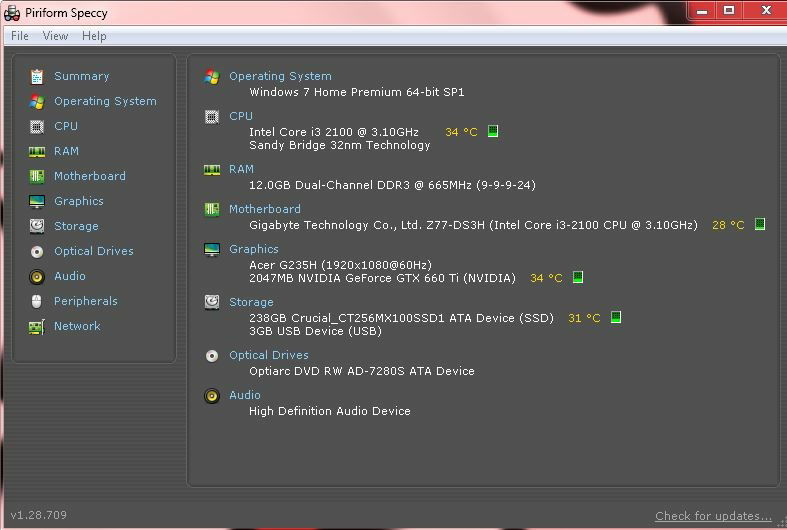The height and width of the screenshot is (530, 787).
Task: Open Motherboard via its sidebar icon
Action: (37, 176)
